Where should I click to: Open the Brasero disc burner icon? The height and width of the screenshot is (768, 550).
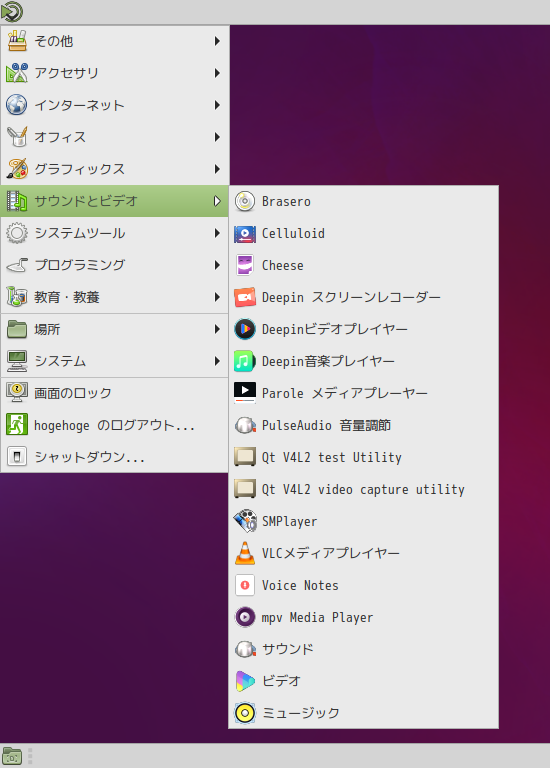[245, 201]
